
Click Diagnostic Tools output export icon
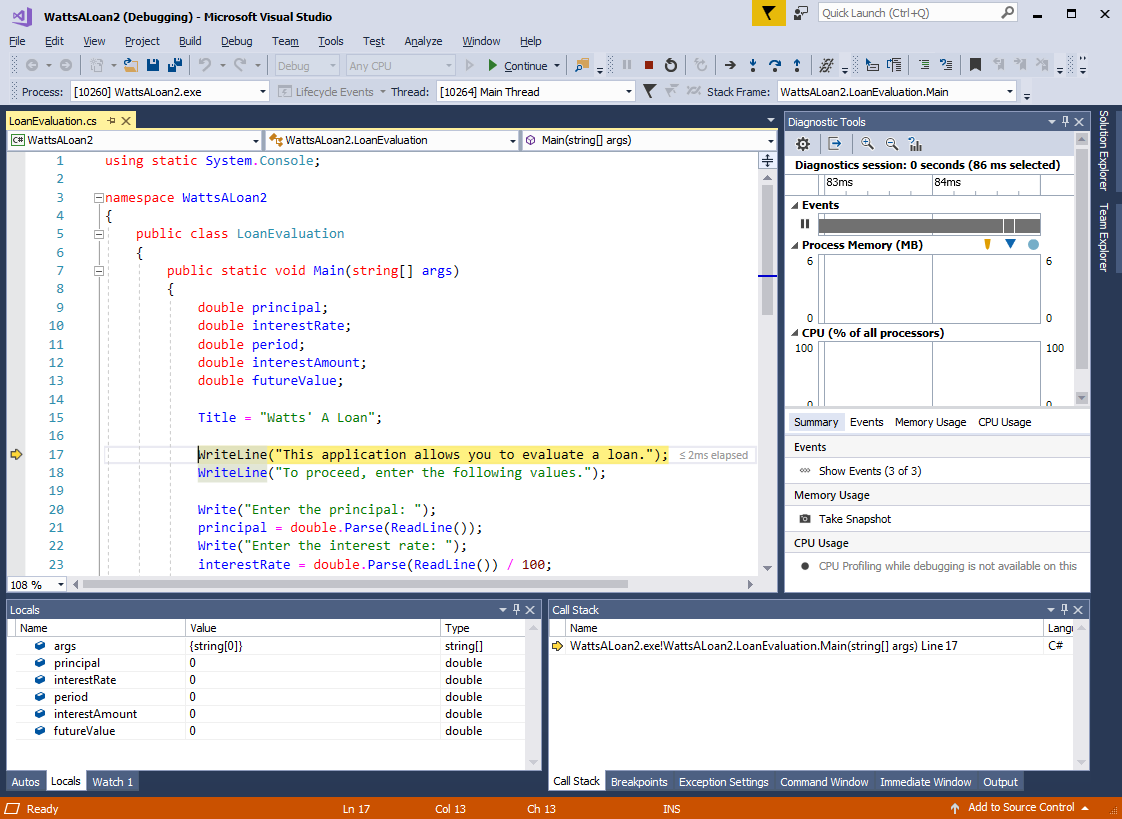pos(835,144)
